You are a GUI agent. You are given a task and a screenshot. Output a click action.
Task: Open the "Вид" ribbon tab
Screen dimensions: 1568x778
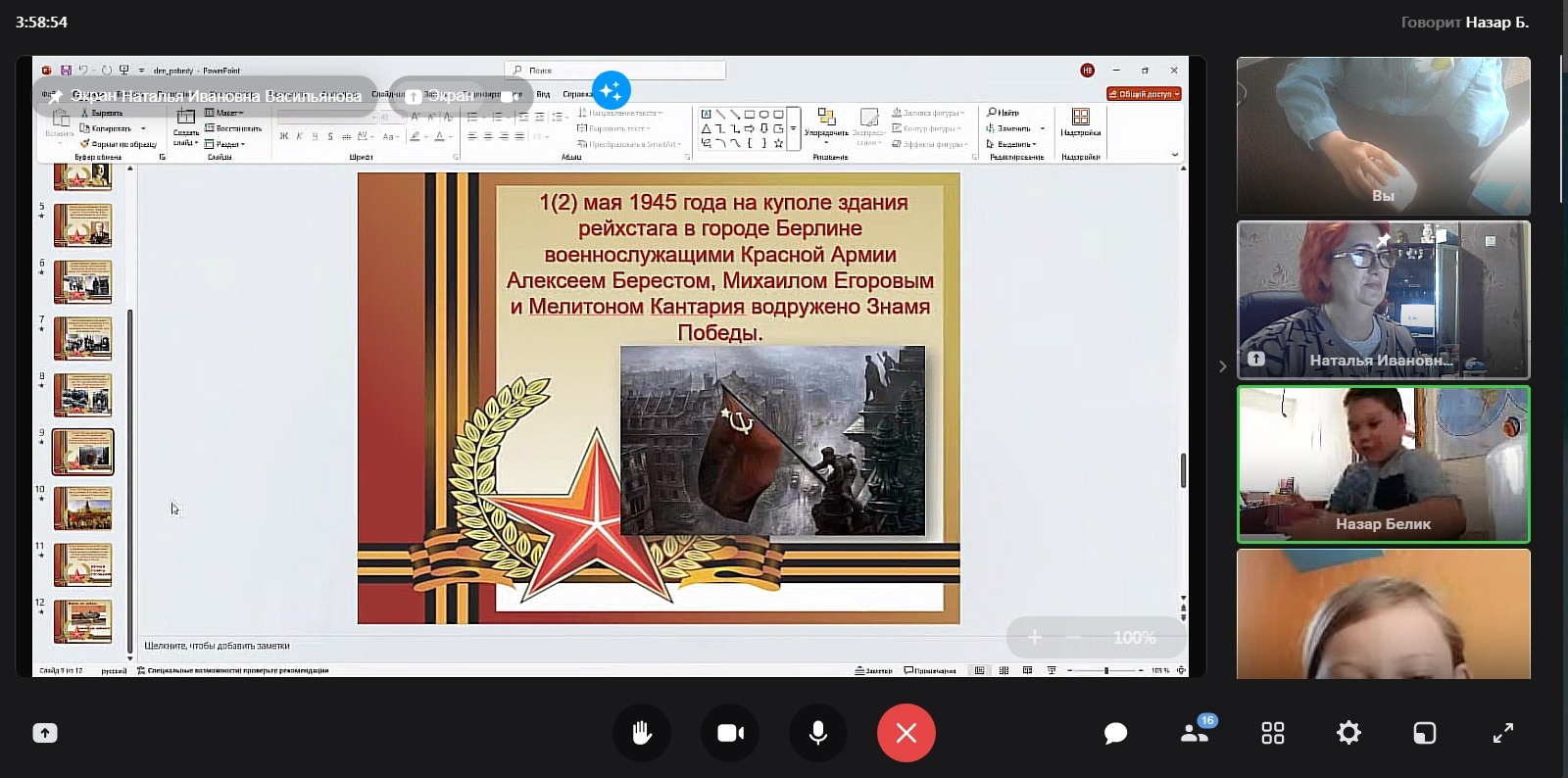pos(543,95)
